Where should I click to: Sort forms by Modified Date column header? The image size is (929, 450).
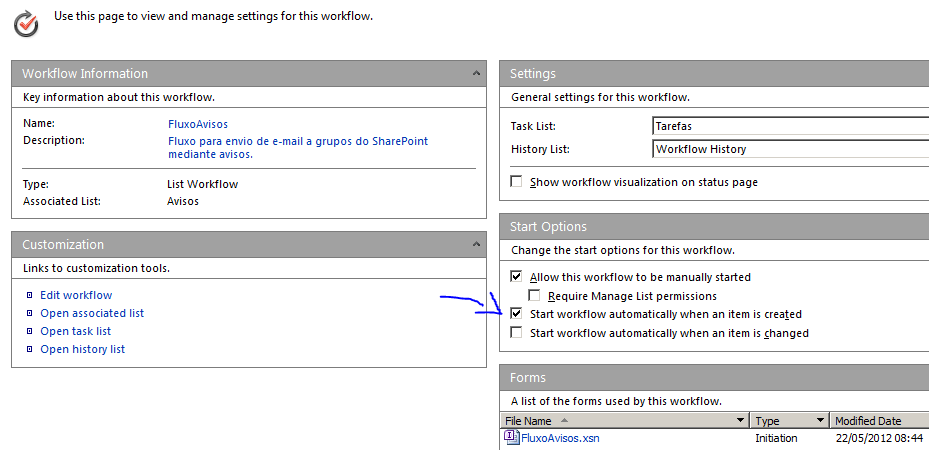[868, 421]
